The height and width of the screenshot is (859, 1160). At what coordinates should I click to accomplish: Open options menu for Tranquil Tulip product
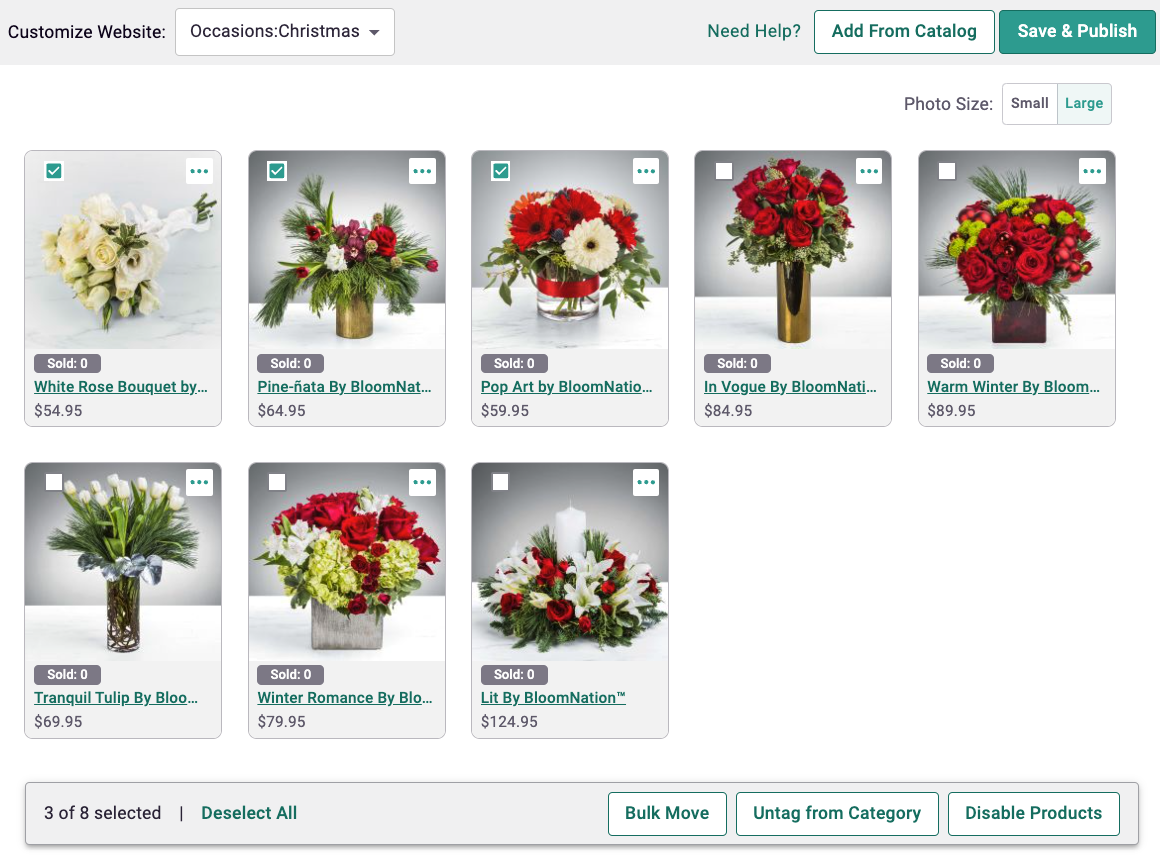tap(199, 482)
